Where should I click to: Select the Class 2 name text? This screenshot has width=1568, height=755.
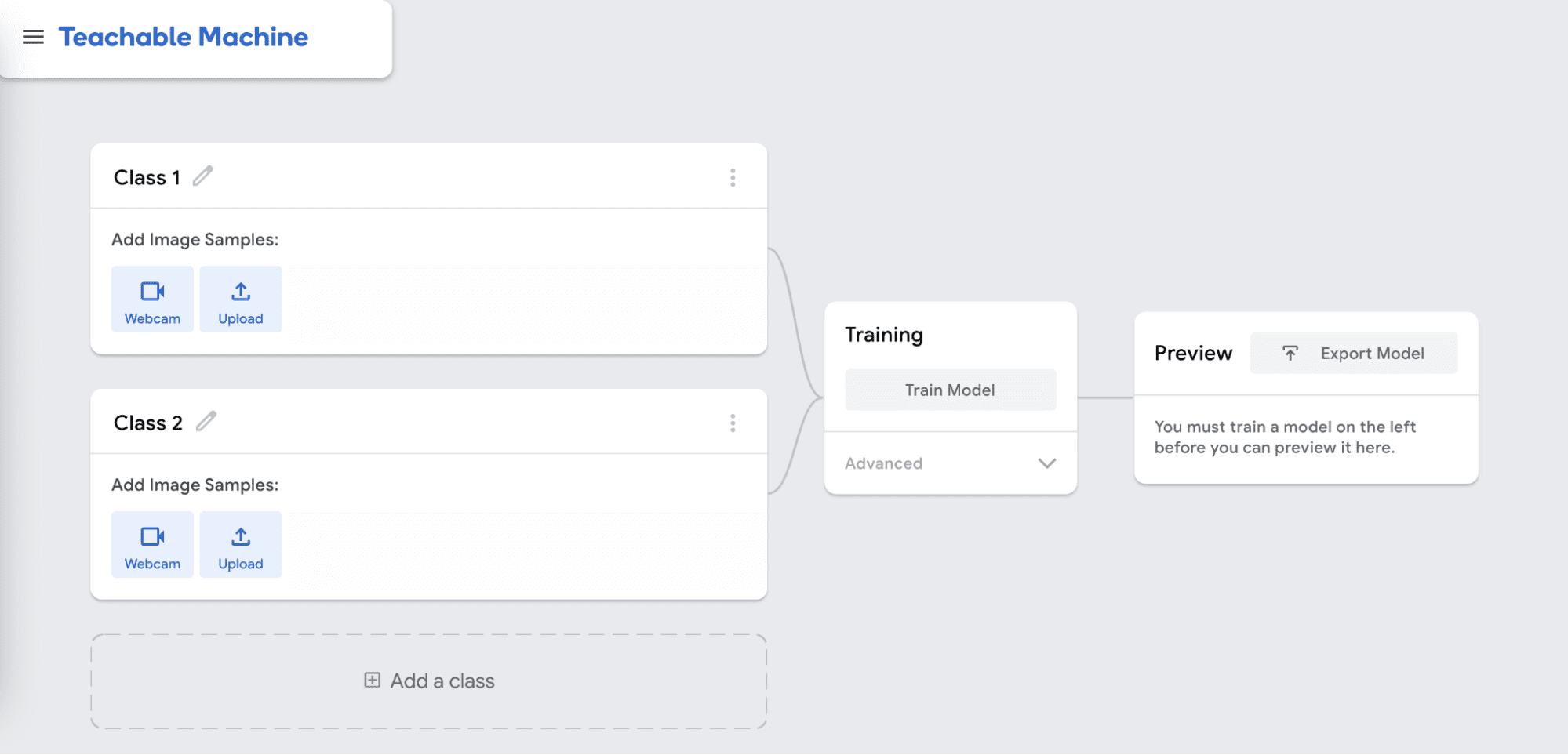tap(147, 423)
